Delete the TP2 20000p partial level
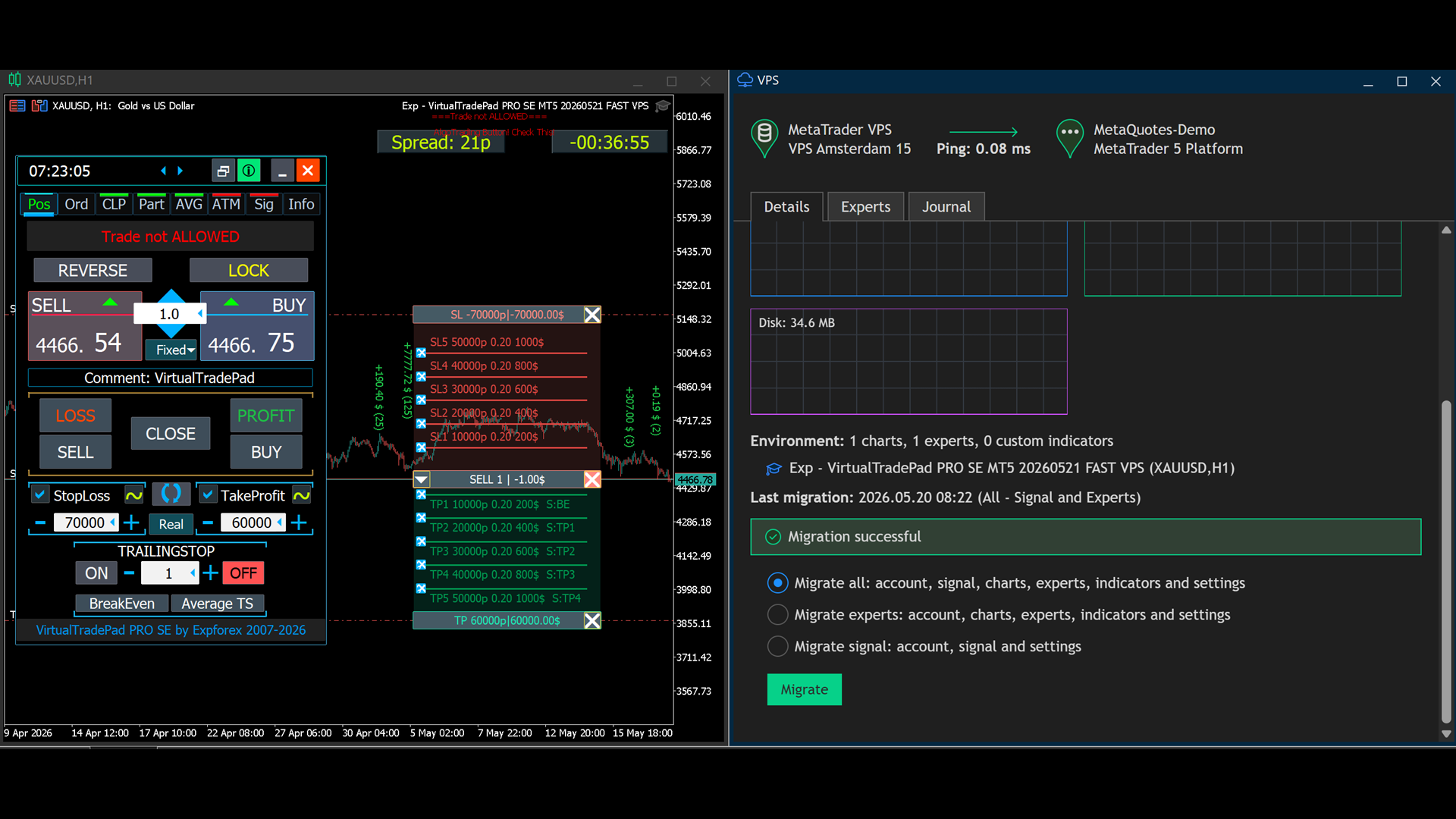The image size is (1456, 819). (421, 517)
